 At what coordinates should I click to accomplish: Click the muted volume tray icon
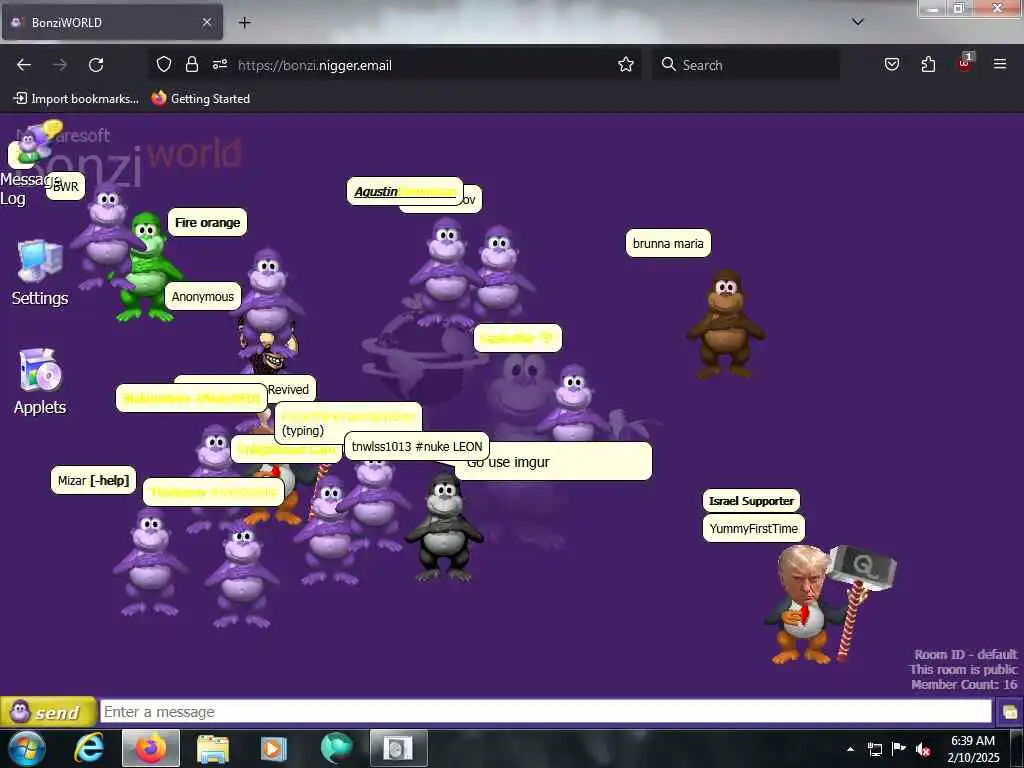pyautogui.click(x=923, y=749)
